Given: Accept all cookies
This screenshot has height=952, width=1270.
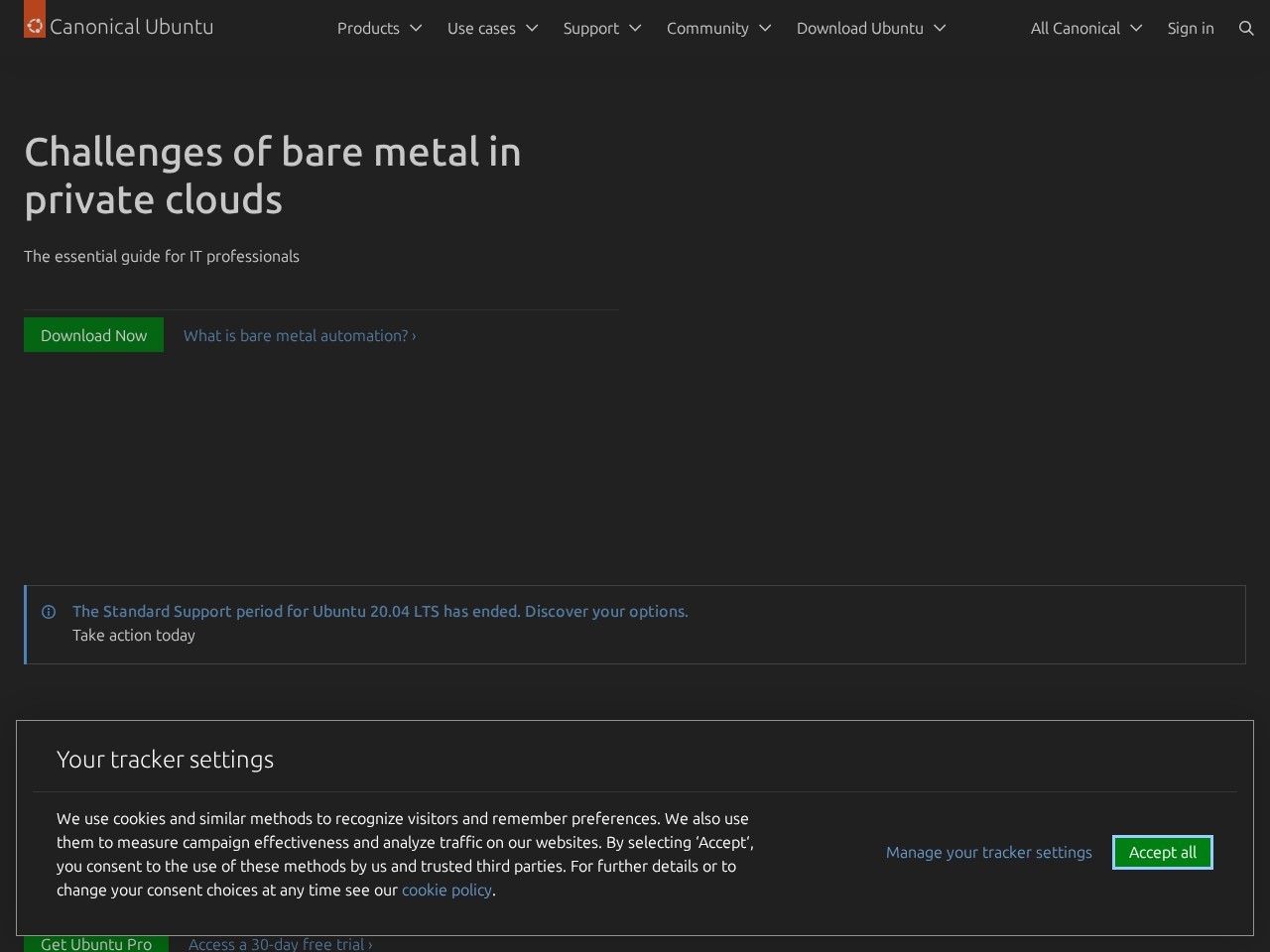Looking at the screenshot, I should tap(1163, 852).
